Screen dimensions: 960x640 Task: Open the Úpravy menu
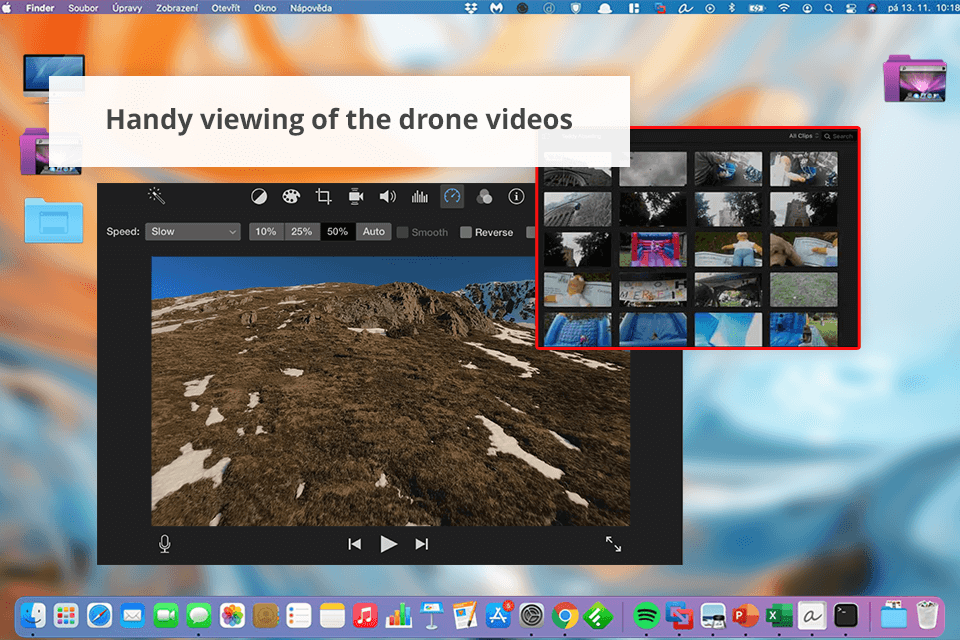pyautogui.click(x=127, y=8)
